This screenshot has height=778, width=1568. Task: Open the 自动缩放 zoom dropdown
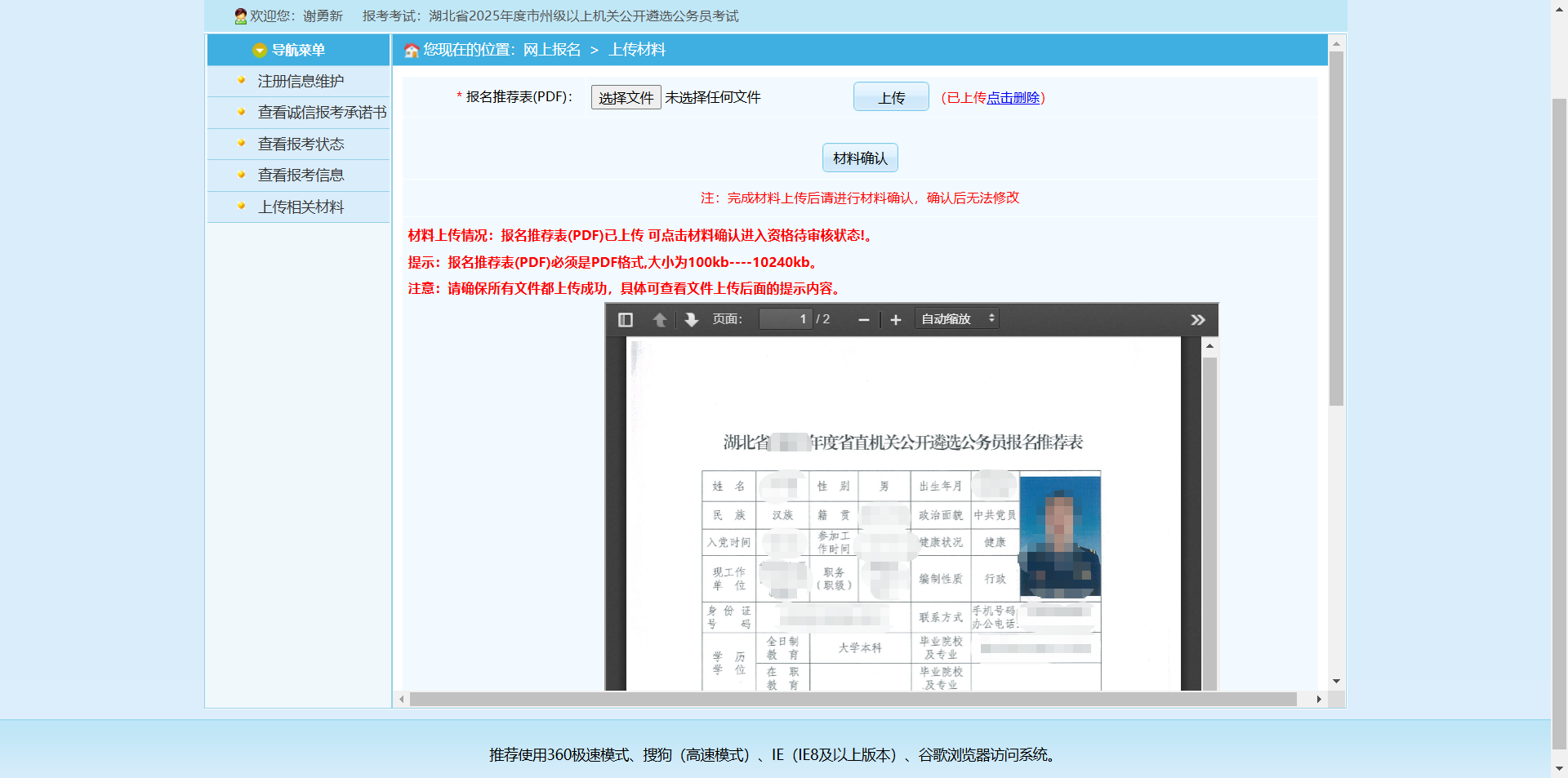tap(957, 319)
